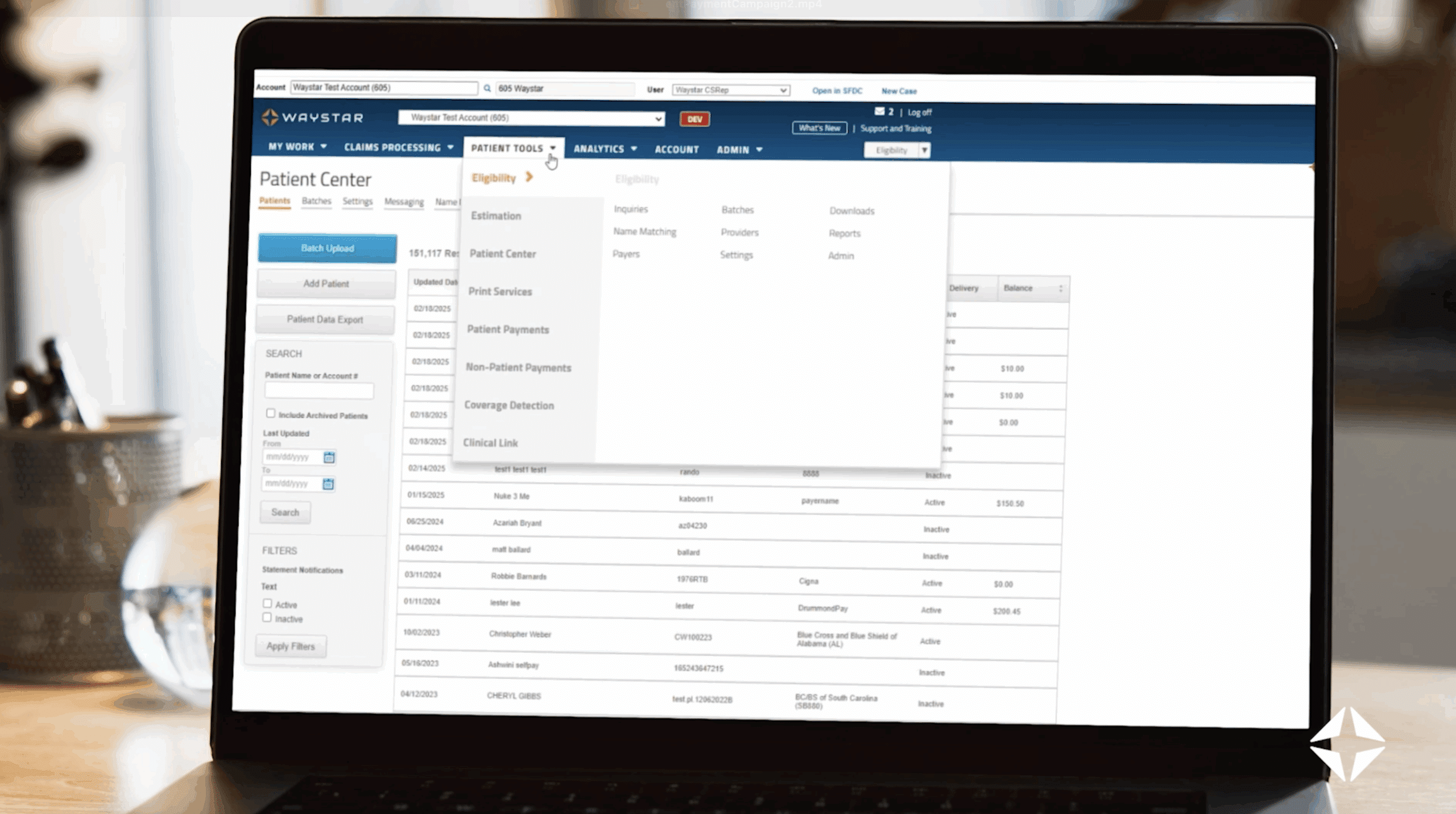Click the search magnifier icon next to 605 Waystar
Image resolution: width=1456 pixels, height=814 pixels.
pyautogui.click(x=487, y=89)
